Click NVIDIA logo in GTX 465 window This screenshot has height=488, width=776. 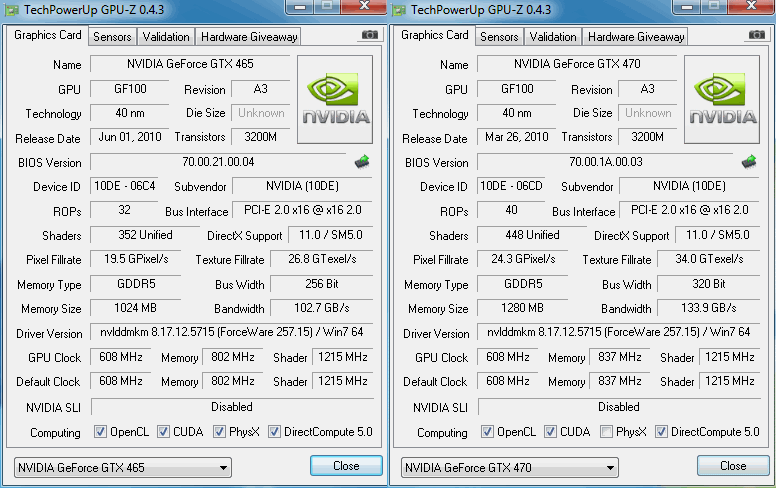tap(335, 99)
